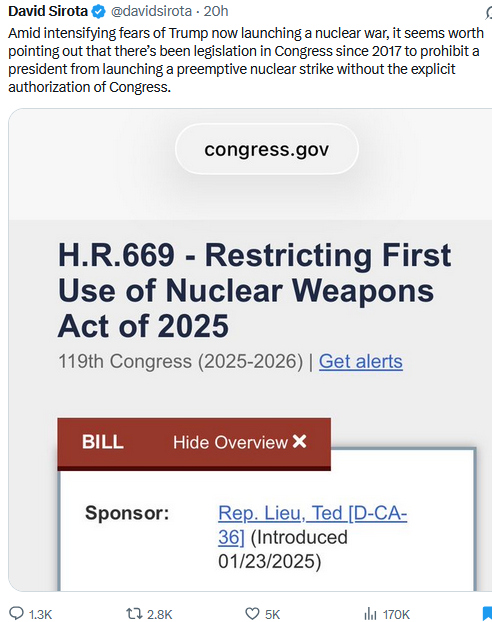Click the reply speech bubble icon

coord(17,613)
